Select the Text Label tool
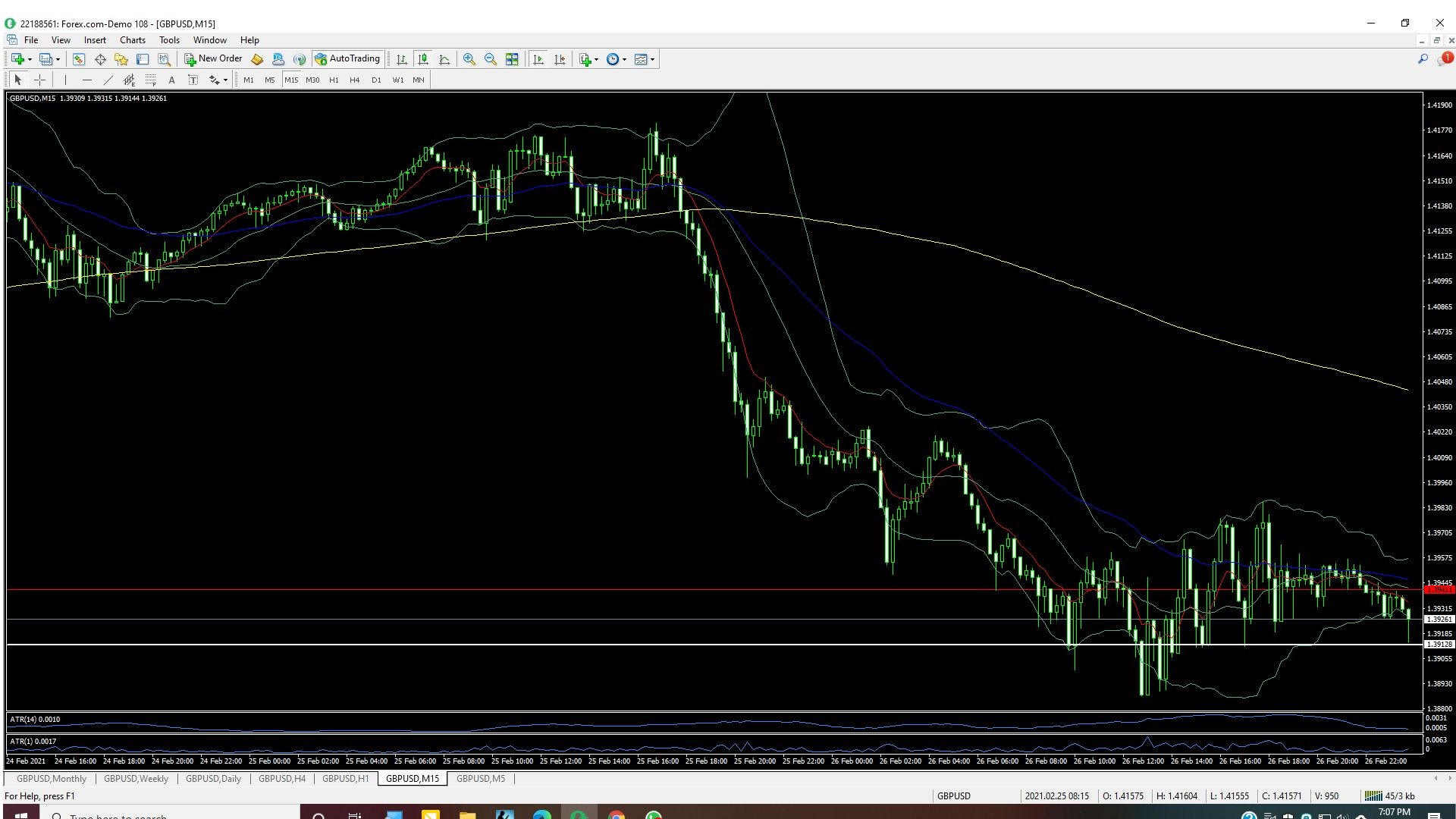The width and height of the screenshot is (1456, 819). [x=193, y=80]
